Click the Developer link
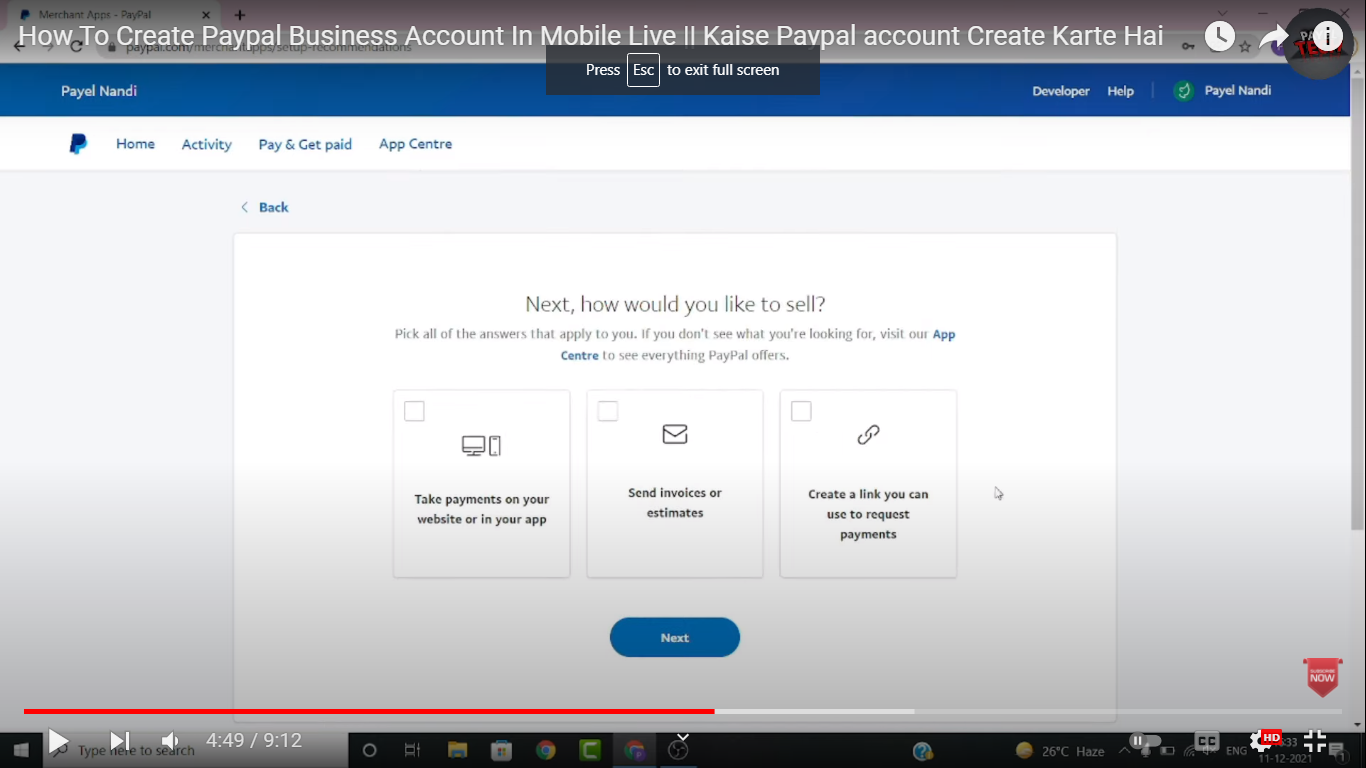The image size is (1366, 768). click(1061, 91)
